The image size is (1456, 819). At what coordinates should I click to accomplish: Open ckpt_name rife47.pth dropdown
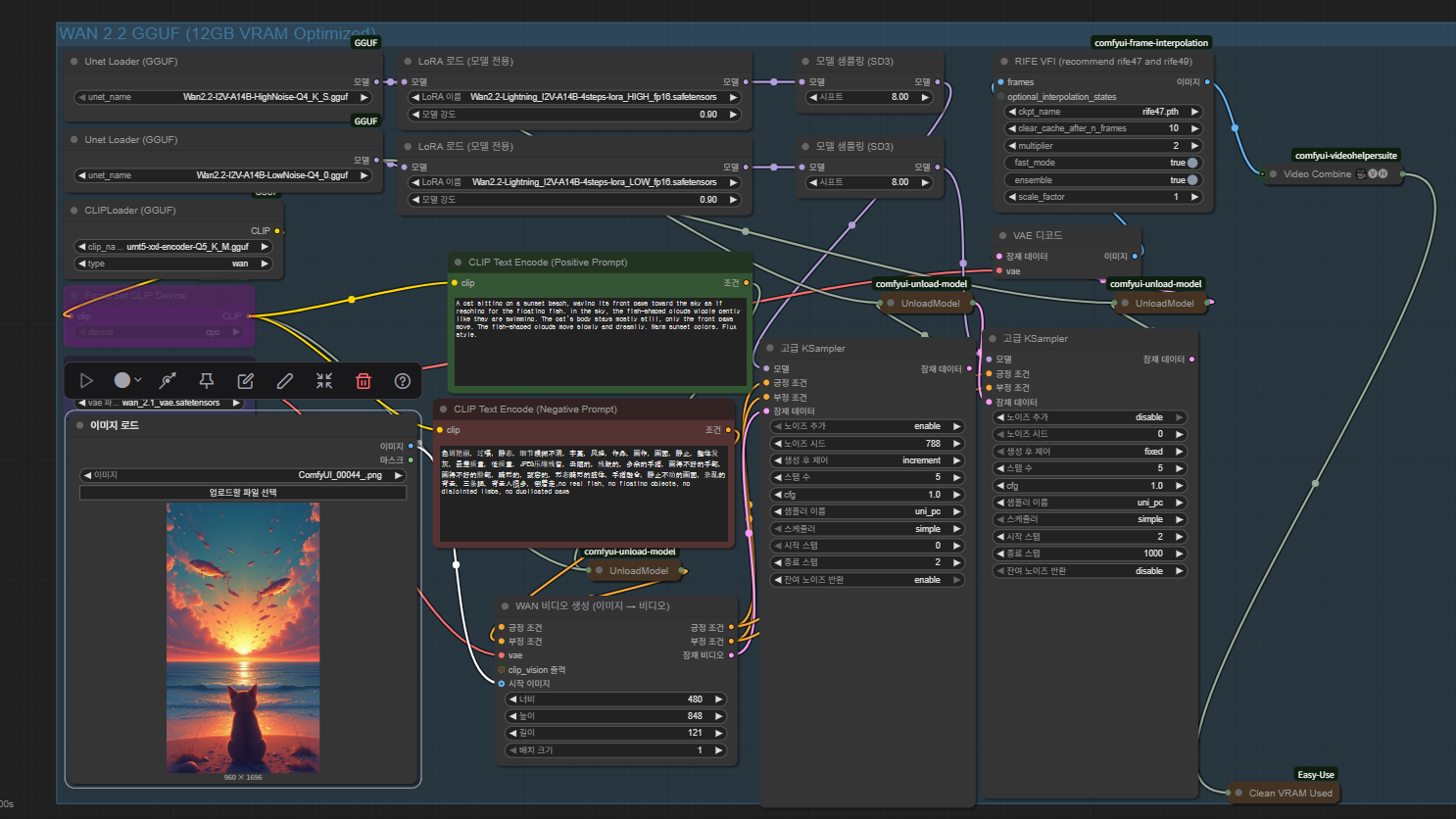[x=1103, y=112]
